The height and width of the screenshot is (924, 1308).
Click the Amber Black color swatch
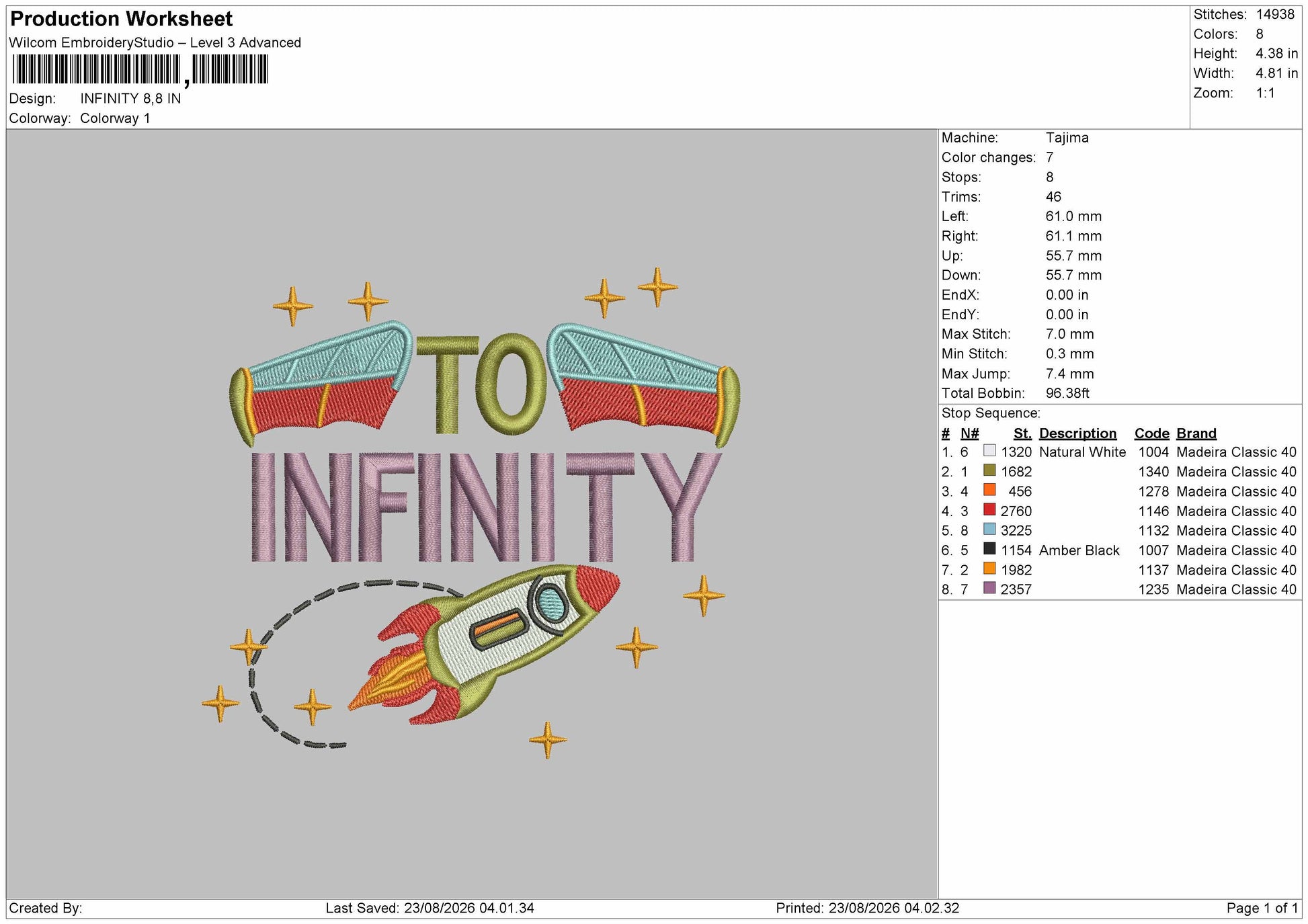click(x=989, y=549)
